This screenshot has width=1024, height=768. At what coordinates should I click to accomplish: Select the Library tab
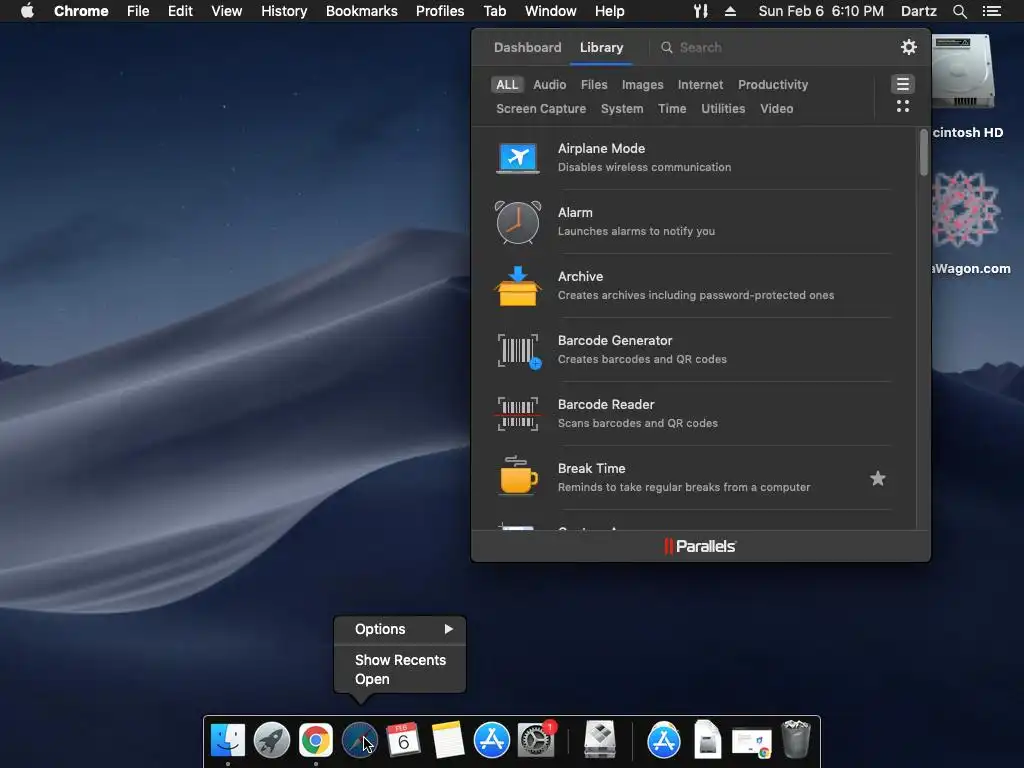[x=601, y=48]
